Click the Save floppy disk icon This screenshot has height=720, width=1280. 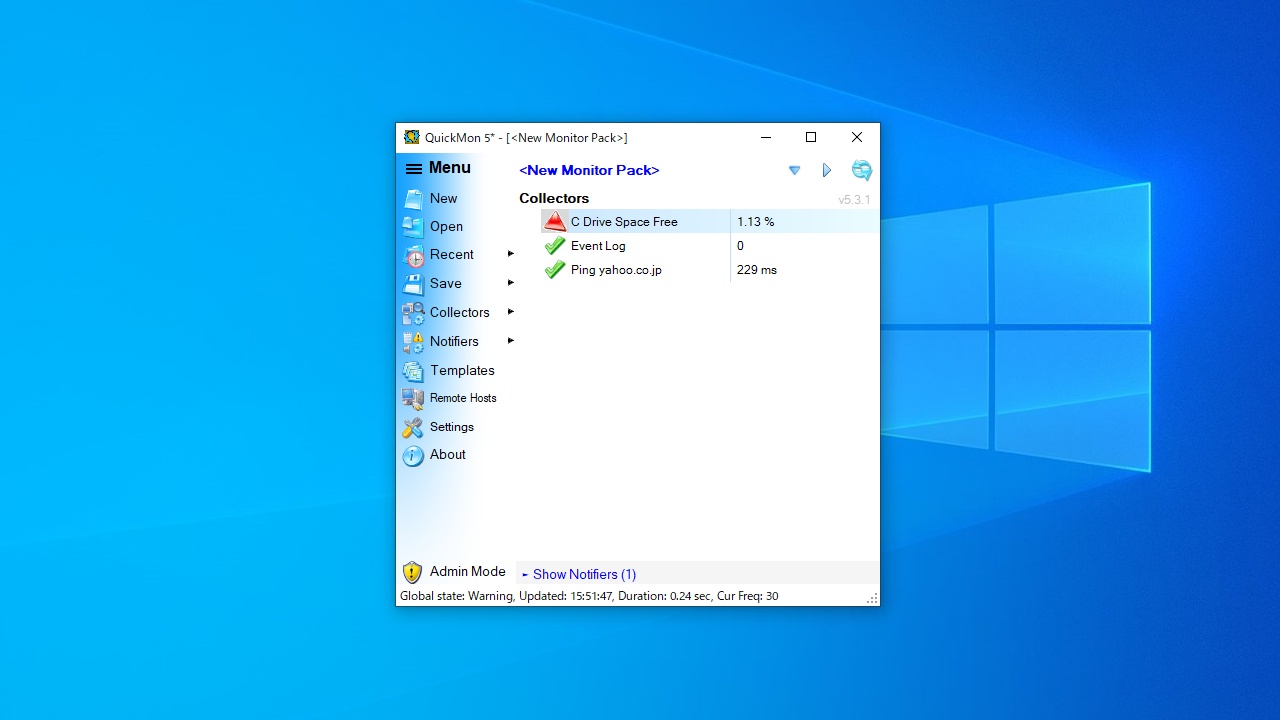[413, 284]
